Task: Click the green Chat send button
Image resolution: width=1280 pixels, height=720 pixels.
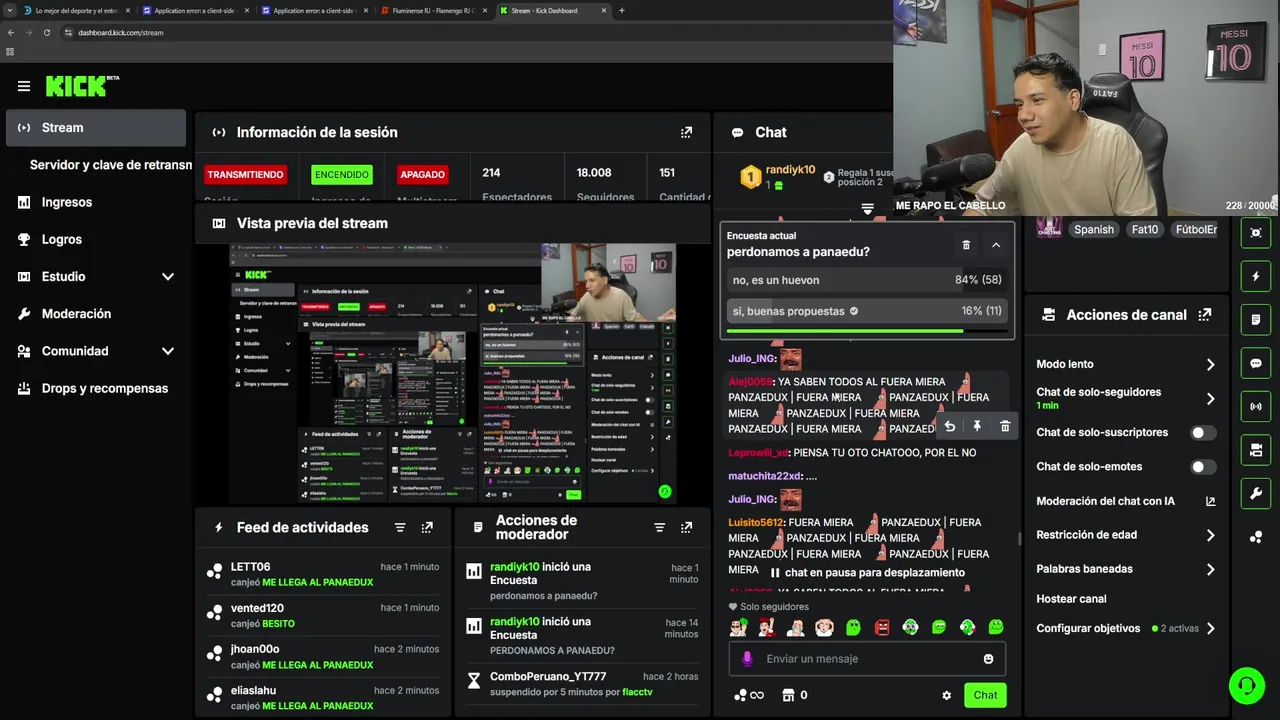Action: pyautogui.click(x=985, y=695)
